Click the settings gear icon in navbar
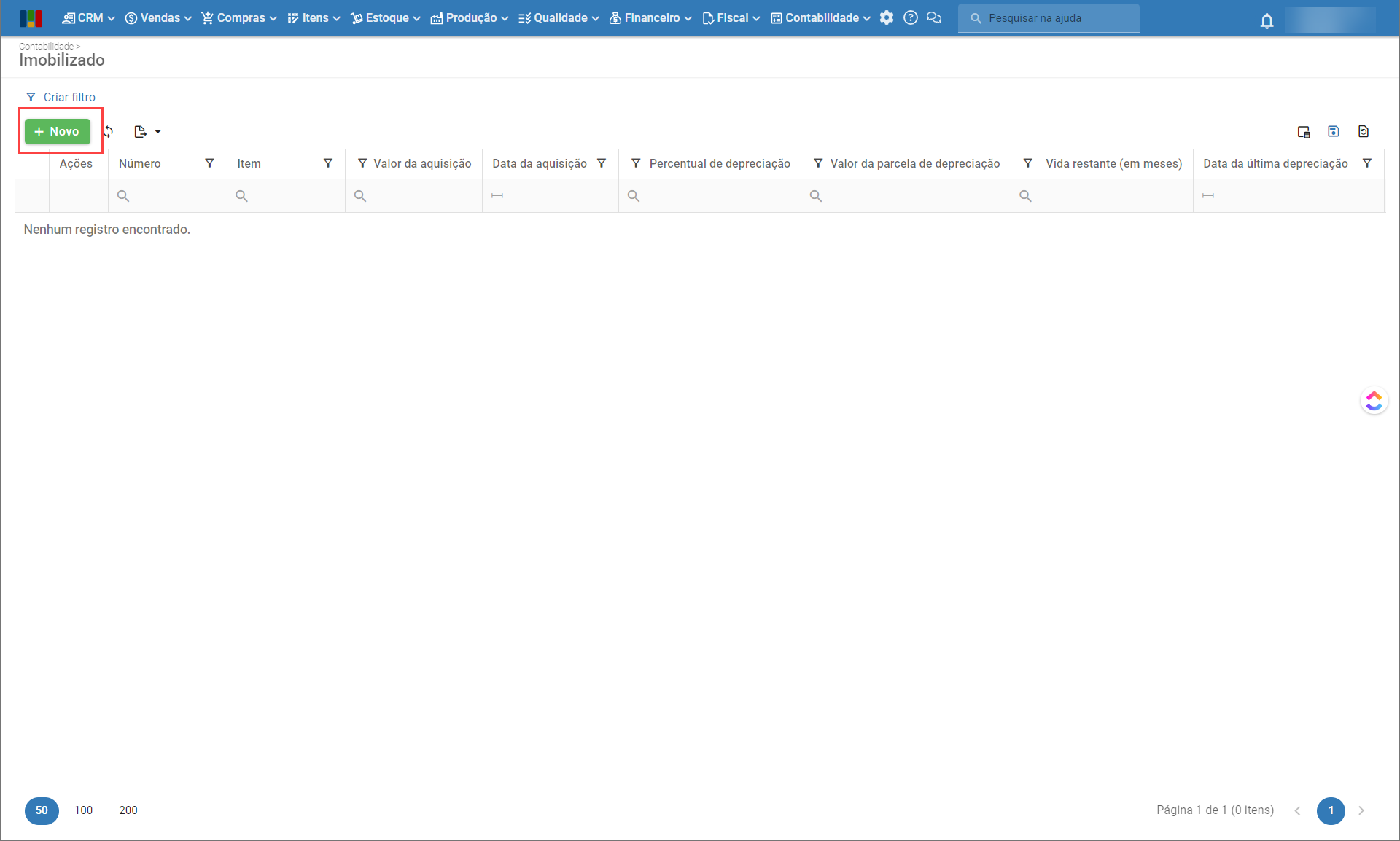 pyautogui.click(x=887, y=18)
